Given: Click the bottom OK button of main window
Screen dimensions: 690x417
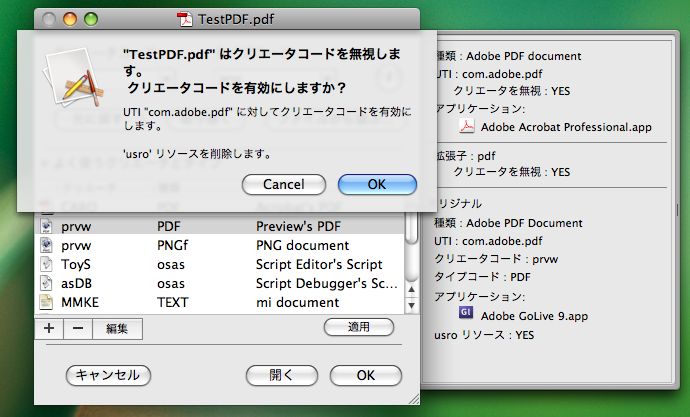Looking at the screenshot, I should coord(365,375).
